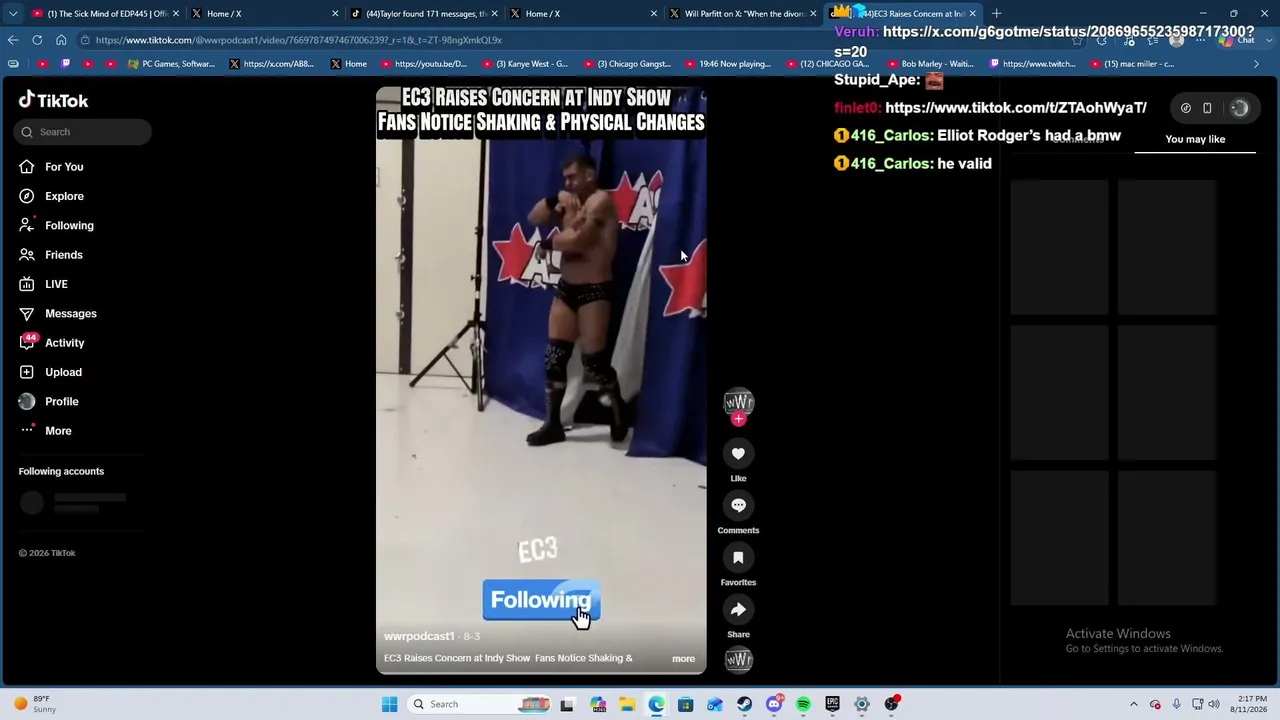Open the video Comments bubble
This screenshot has height=720, width=1280.
[738, 506]
